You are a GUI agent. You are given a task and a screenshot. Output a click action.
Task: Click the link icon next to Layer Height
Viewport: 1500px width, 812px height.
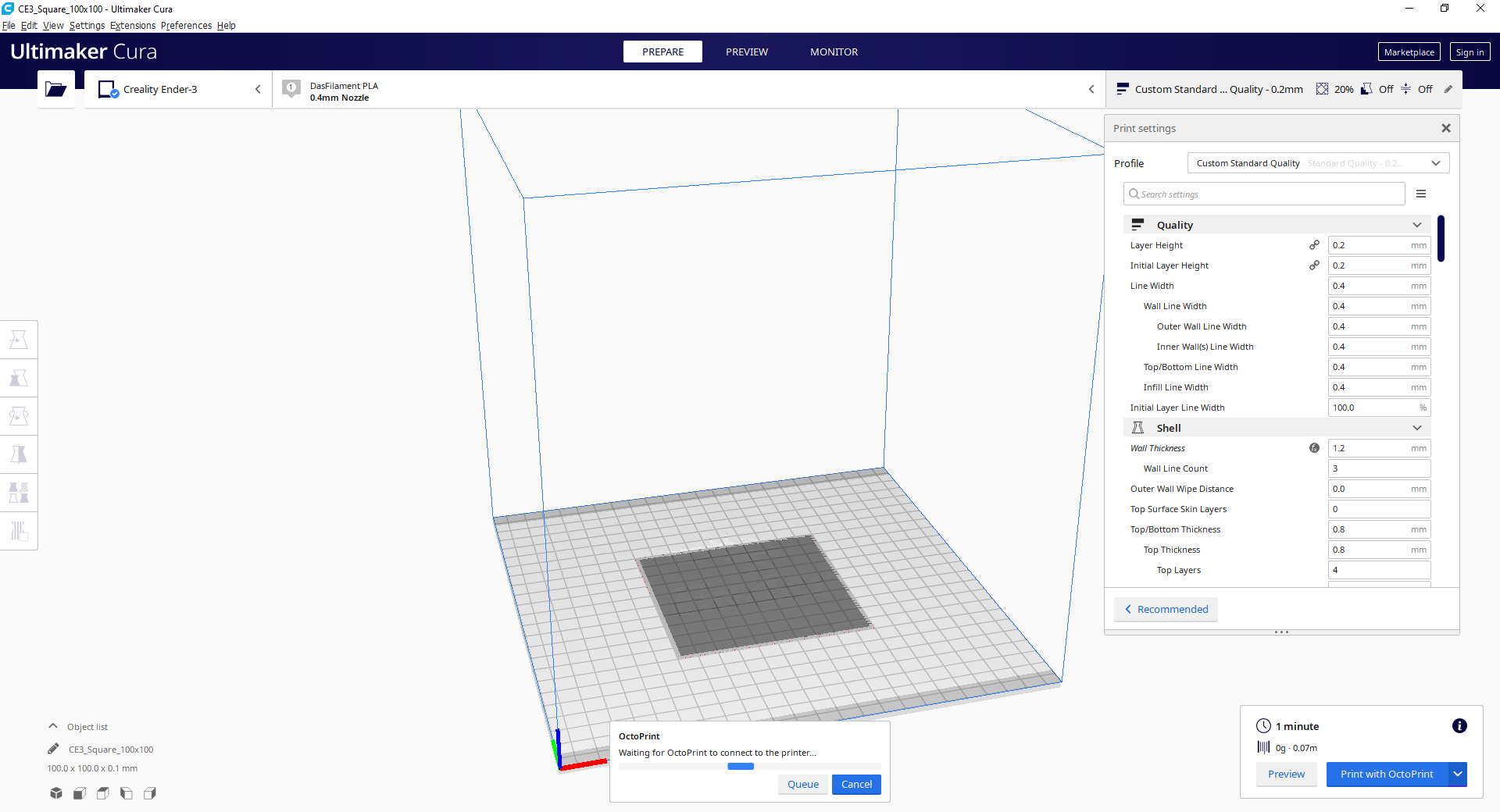1314,245
